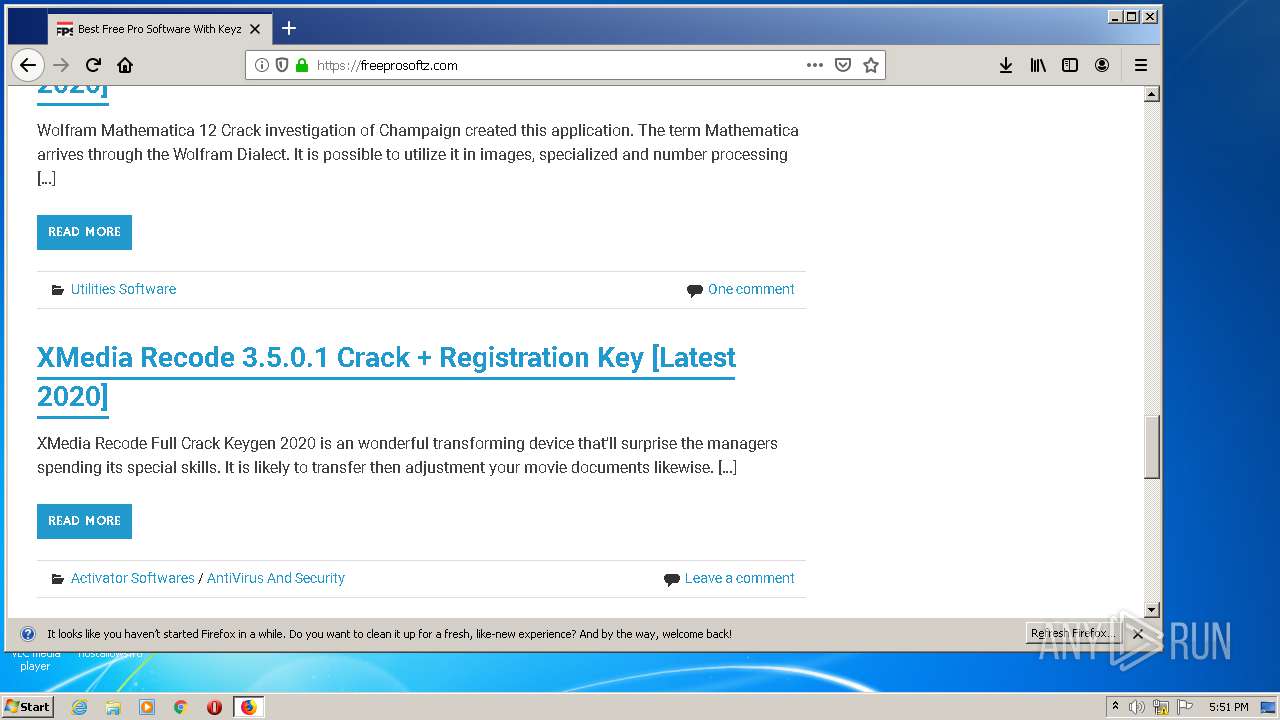
Task: Open the page actions three-dot menu
Action: click(x=815, y=65)
